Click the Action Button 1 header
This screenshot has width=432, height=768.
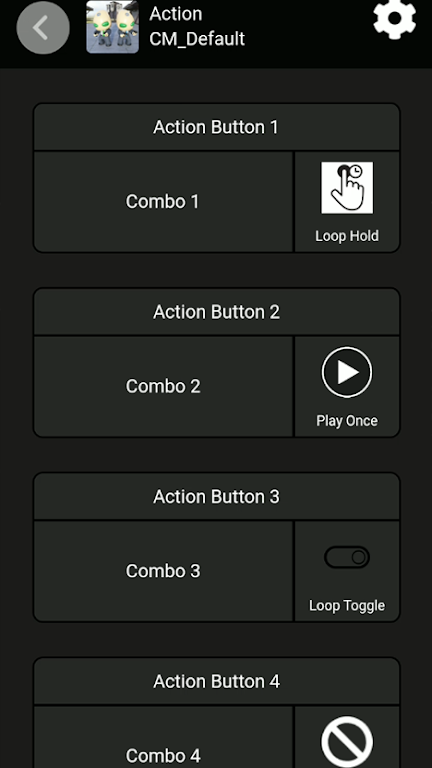coord(216,127)
